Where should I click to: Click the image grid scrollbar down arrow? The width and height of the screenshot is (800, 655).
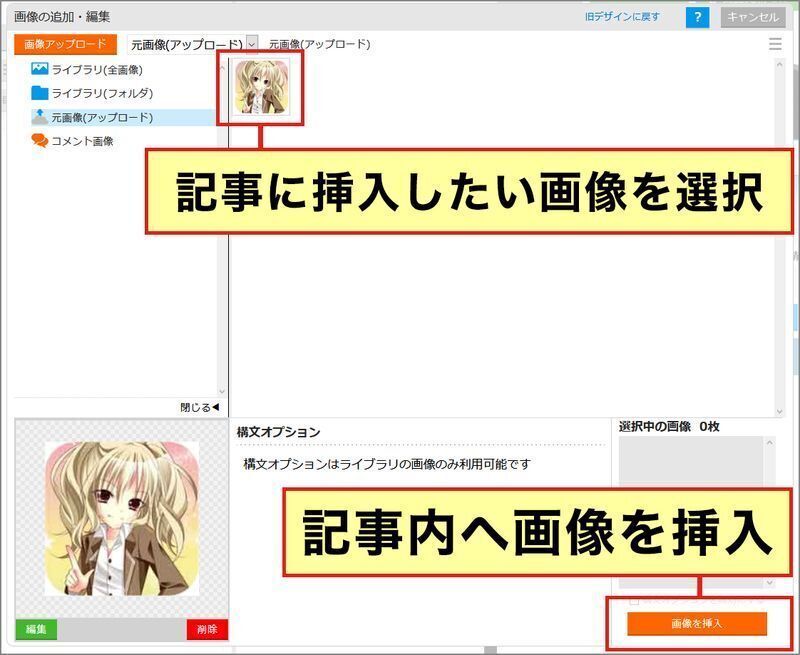[779, 411]
